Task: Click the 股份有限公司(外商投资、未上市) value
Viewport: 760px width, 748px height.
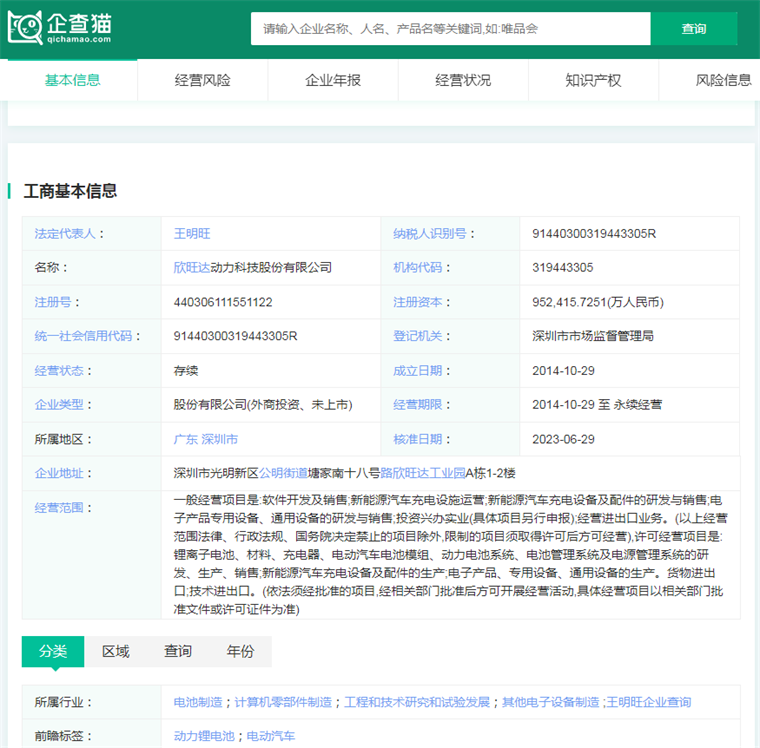Action: click(263, 404)
